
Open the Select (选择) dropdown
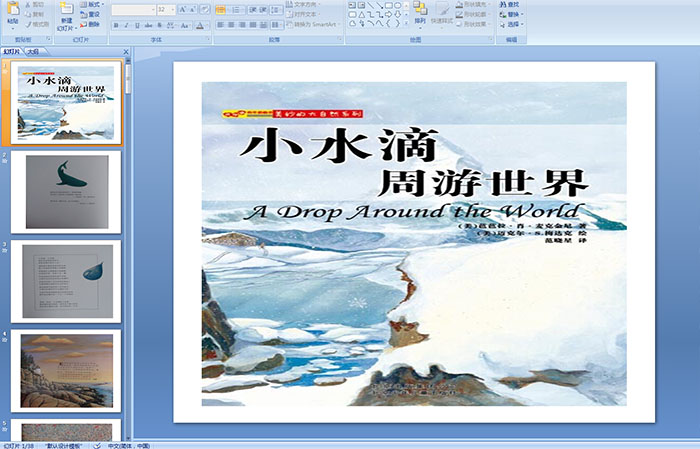[512, 24]
